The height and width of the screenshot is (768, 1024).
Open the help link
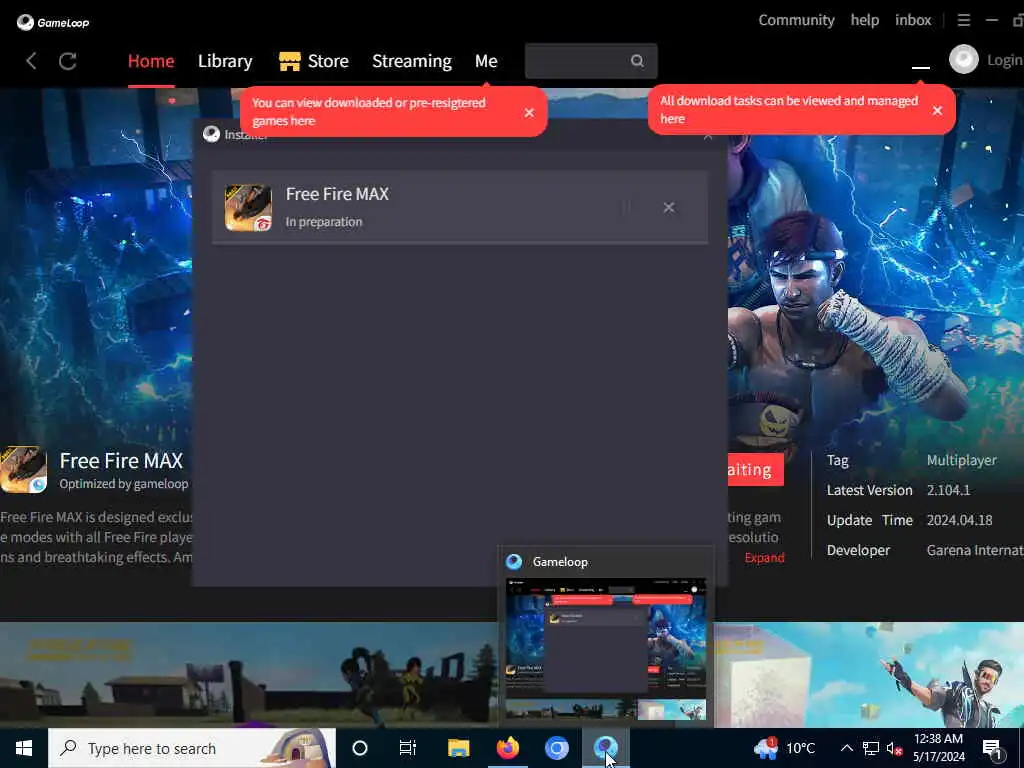point(865,20)
